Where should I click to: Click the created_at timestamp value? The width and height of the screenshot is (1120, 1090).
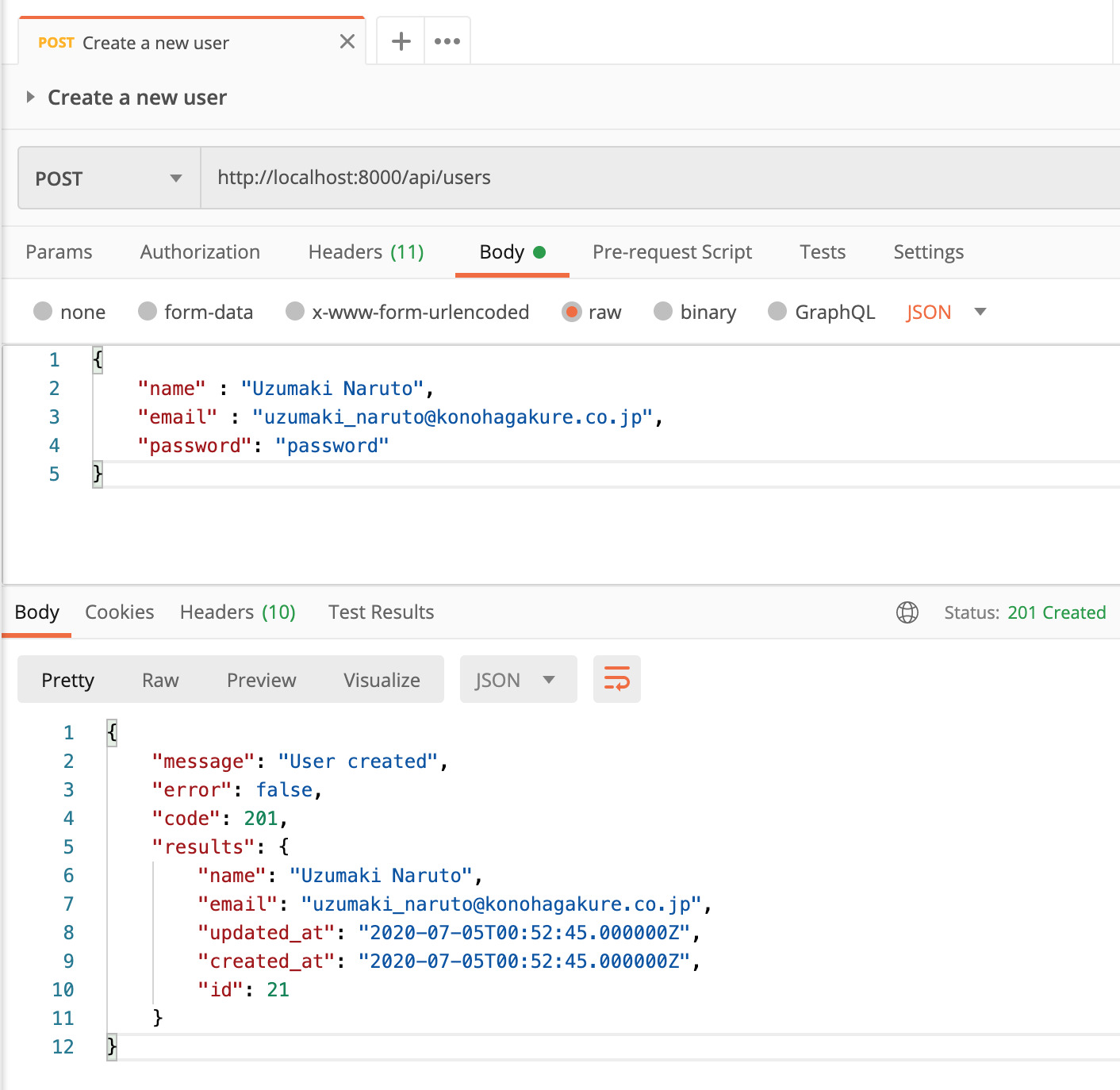[525, 961]
